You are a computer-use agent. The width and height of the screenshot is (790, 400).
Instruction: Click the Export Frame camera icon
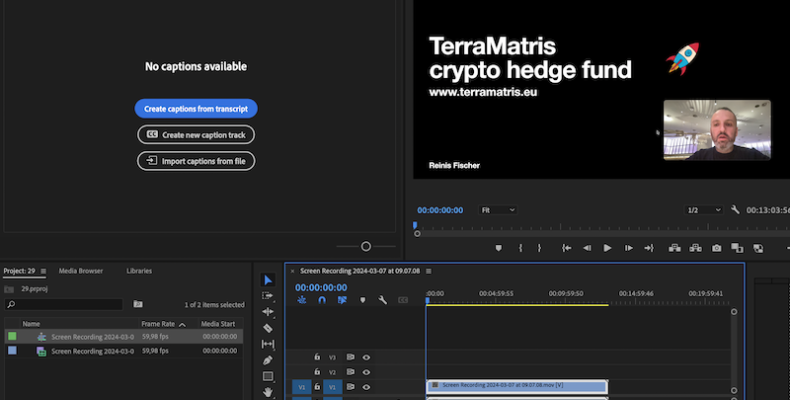tap(716, 248)
